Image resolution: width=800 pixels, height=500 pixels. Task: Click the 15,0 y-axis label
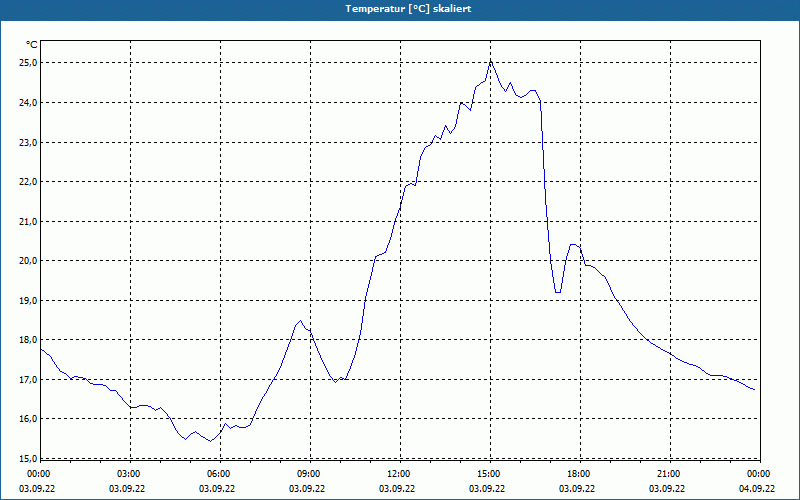[28, 458]
